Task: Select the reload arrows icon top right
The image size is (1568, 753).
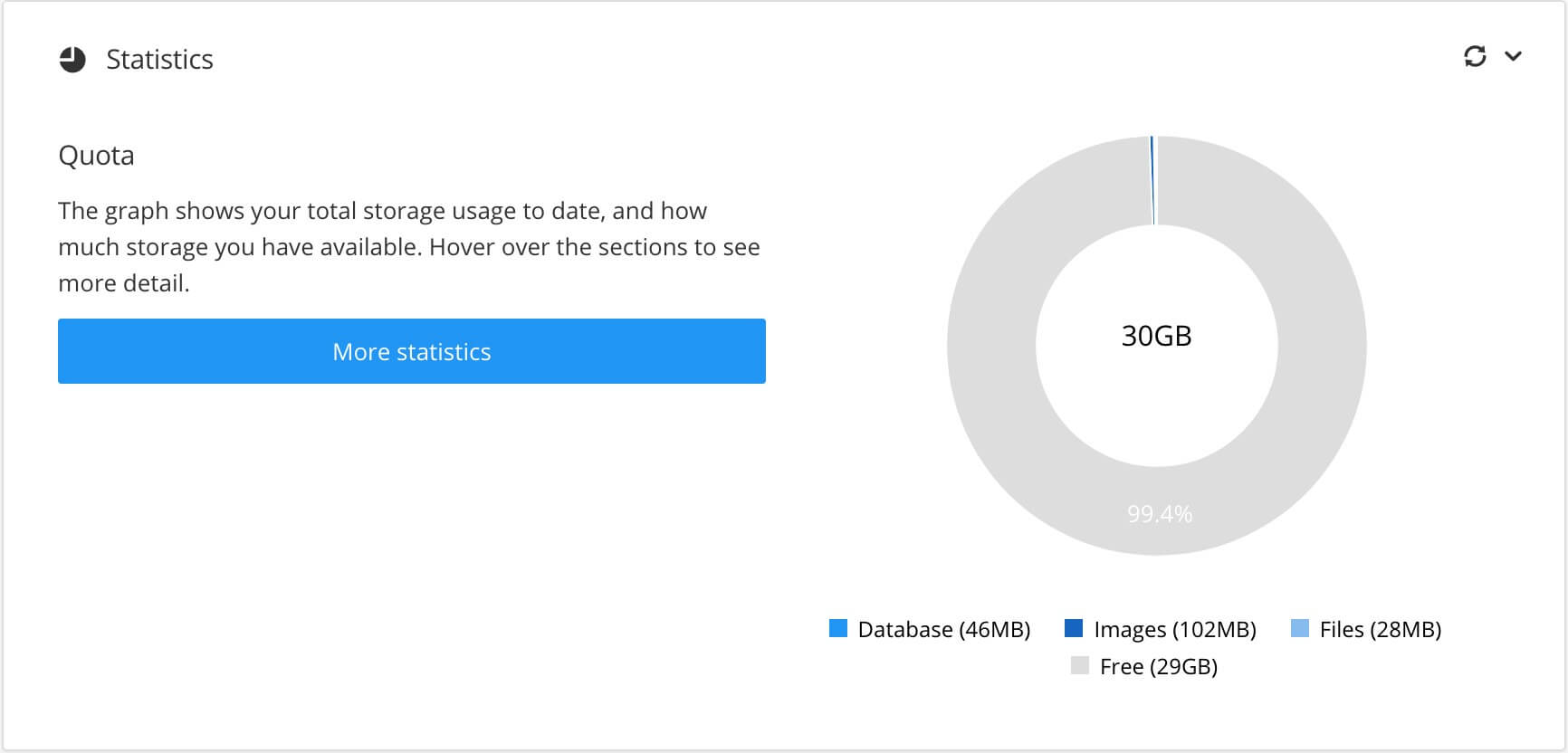Action: [x=1476, y=56]
